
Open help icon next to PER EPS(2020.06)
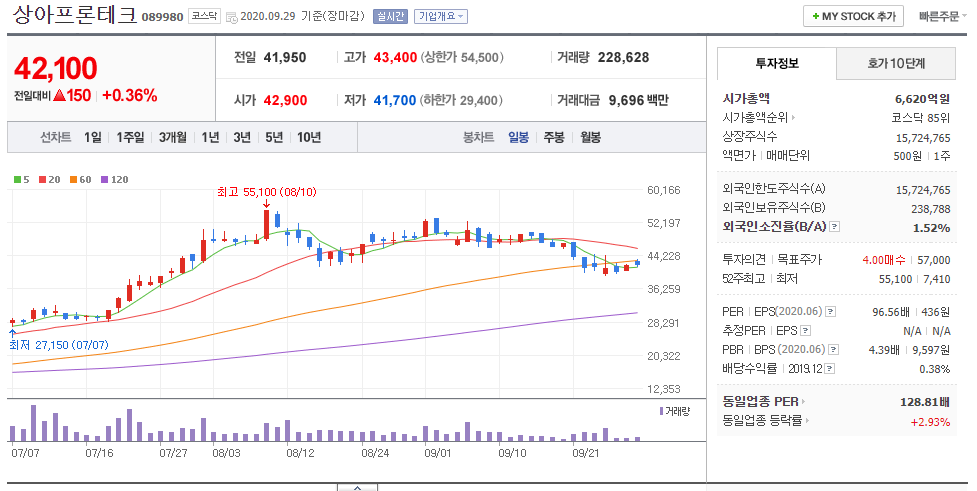(x=831, y=312)
